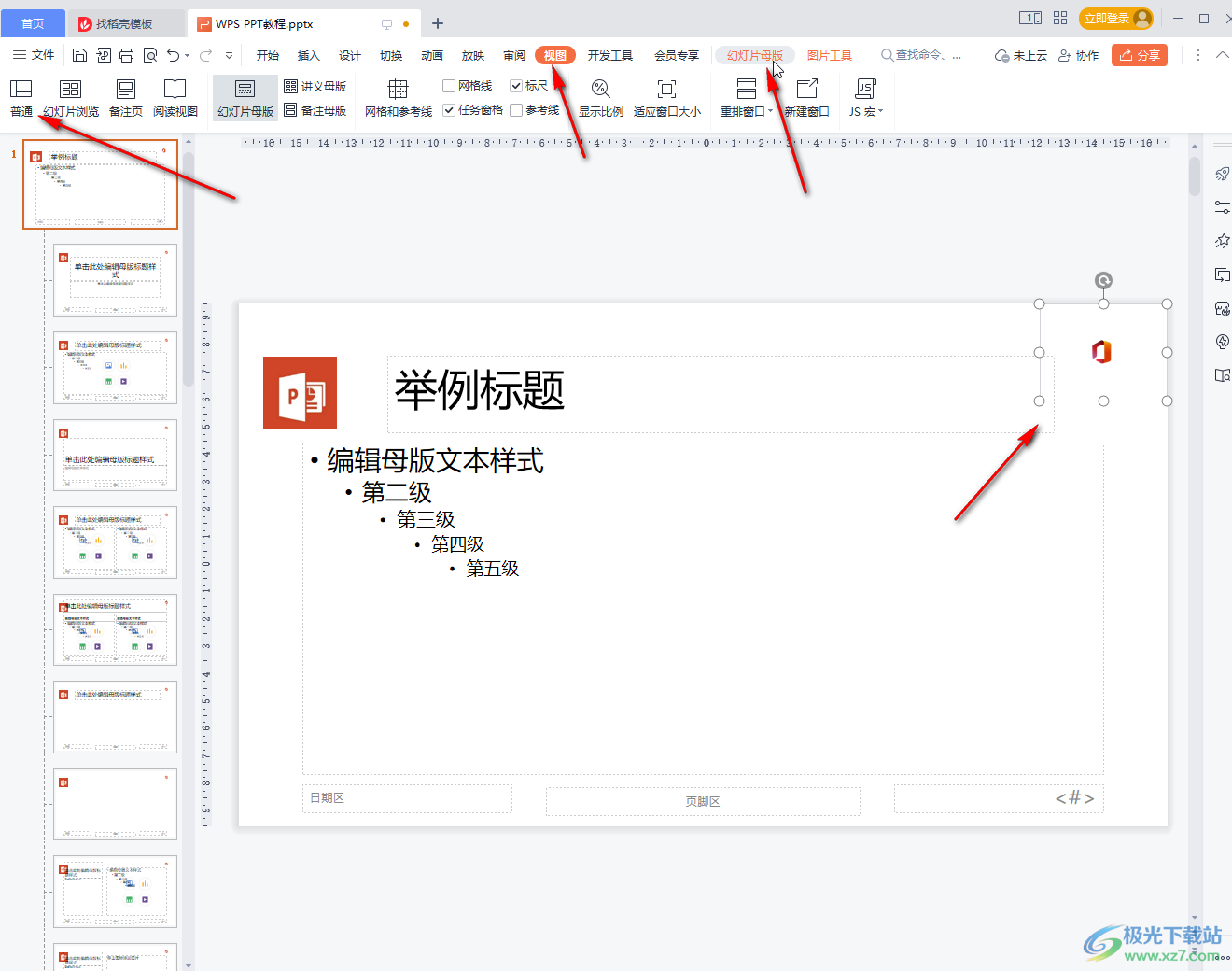Image resolution: width=1232 pixels, height=971 pixels.
Task: Switch to the Home (首页) tab
Action: pos(33,23)
